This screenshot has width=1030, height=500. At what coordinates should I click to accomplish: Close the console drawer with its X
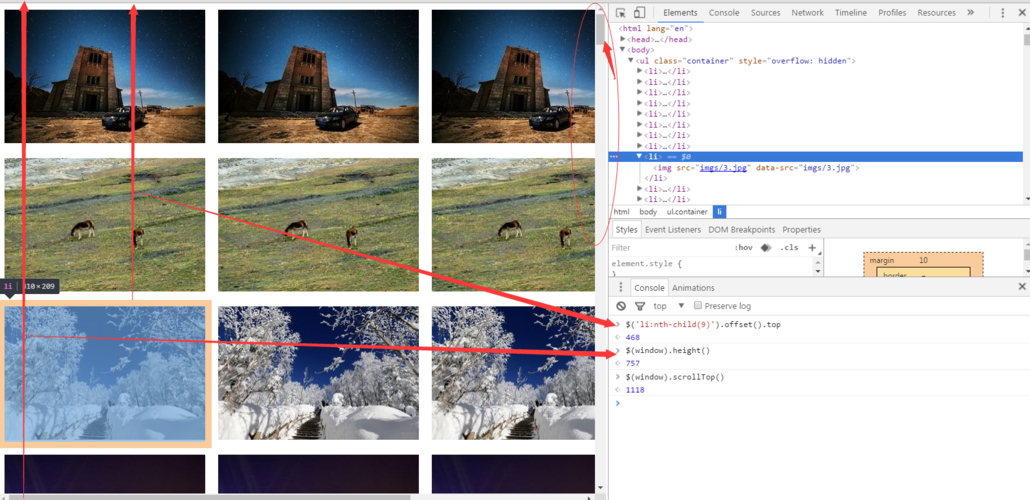1021,286
